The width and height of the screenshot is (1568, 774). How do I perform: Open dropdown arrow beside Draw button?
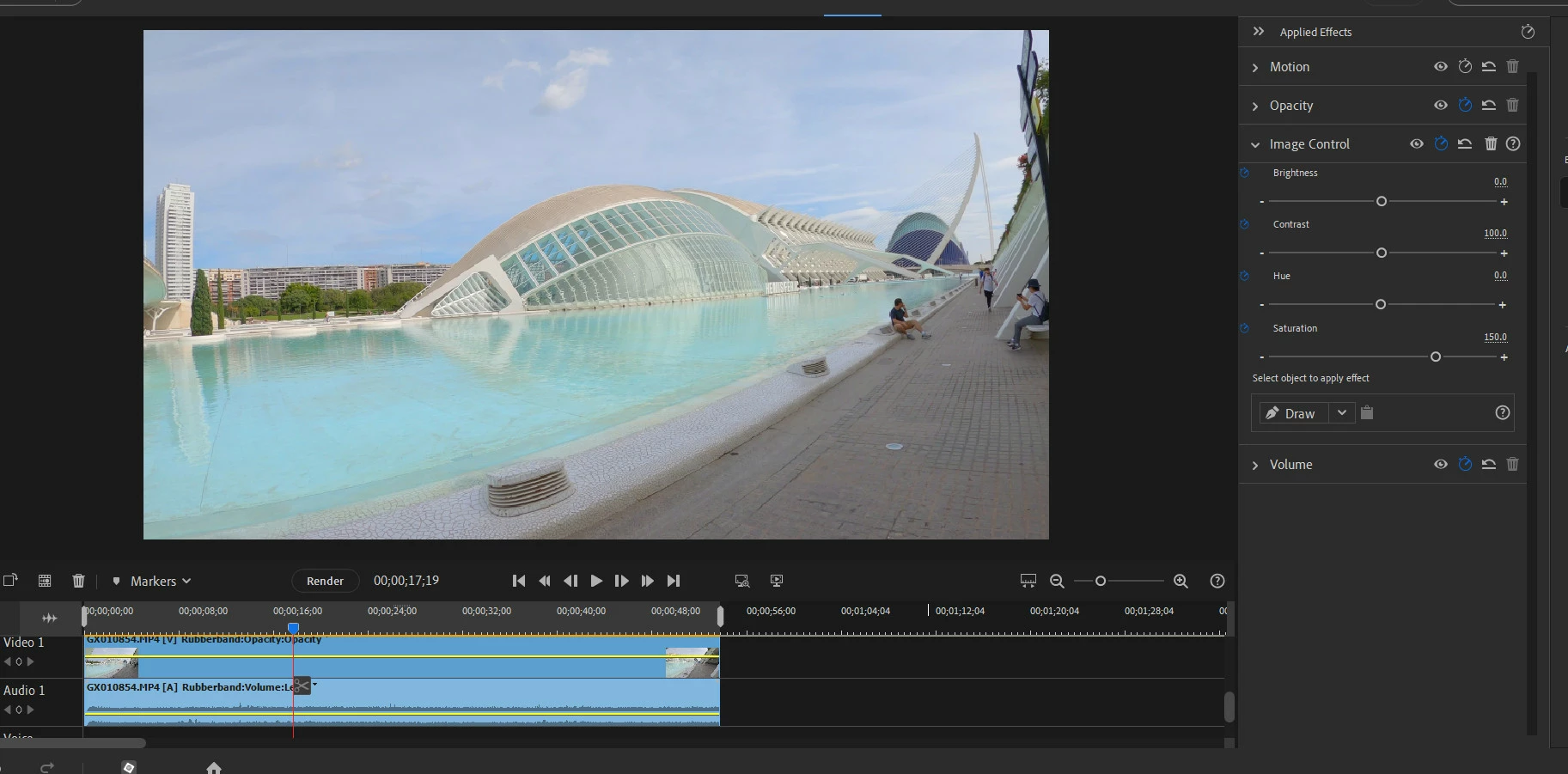click(x=1342, y=413)
